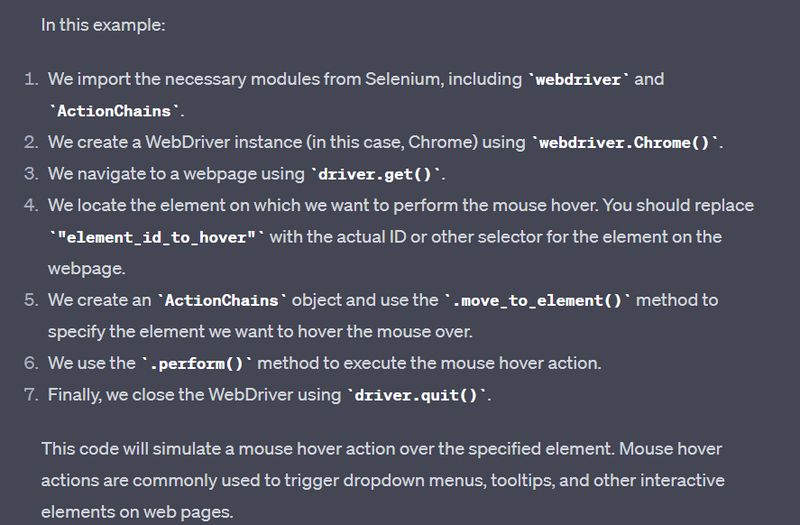This screenshot has width=800, height=525.
Task: Click the `.move_to_element()` inline code
Action: pyautogui.click(x=536, y=300)
